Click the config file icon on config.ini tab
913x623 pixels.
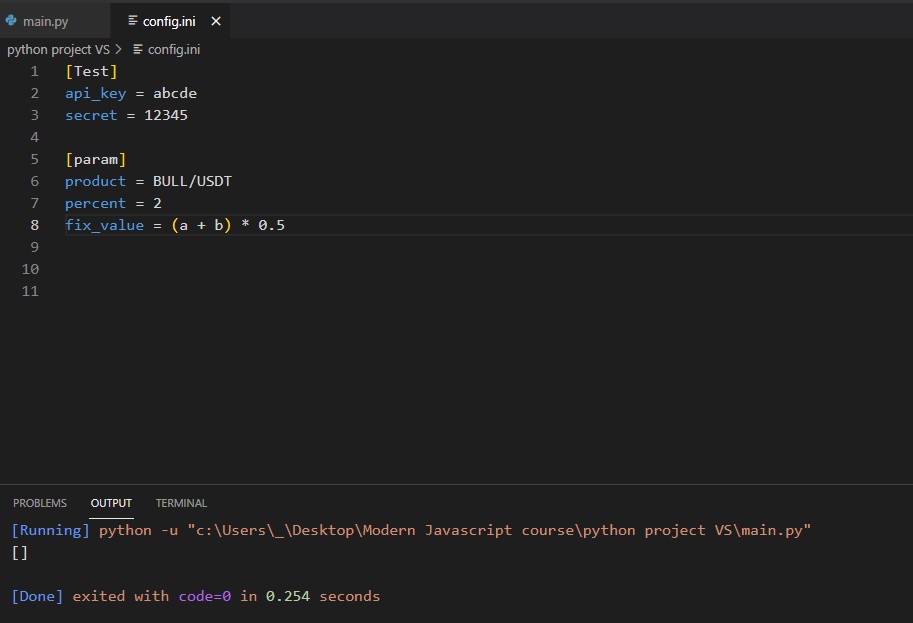pos(133,20)
